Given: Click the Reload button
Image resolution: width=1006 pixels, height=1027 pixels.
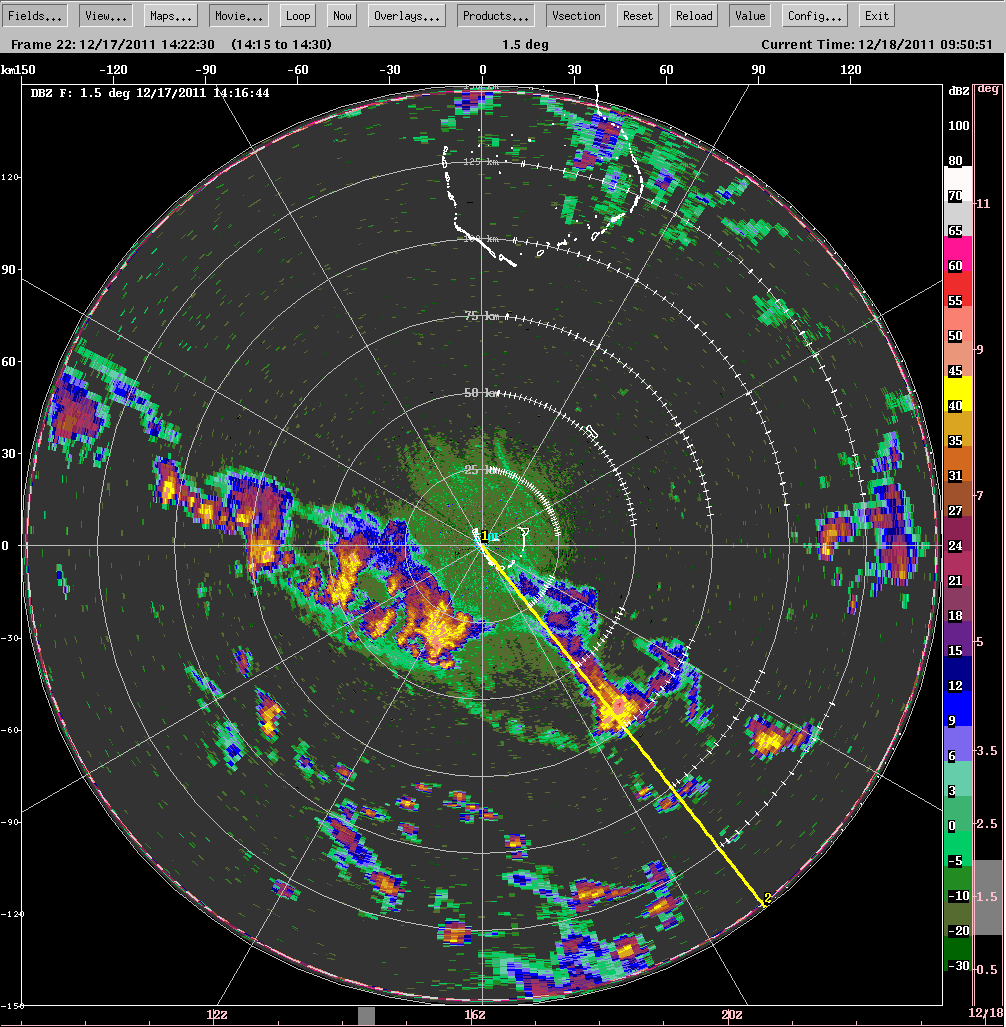Looking at the screenshot, I should [694, 16].
